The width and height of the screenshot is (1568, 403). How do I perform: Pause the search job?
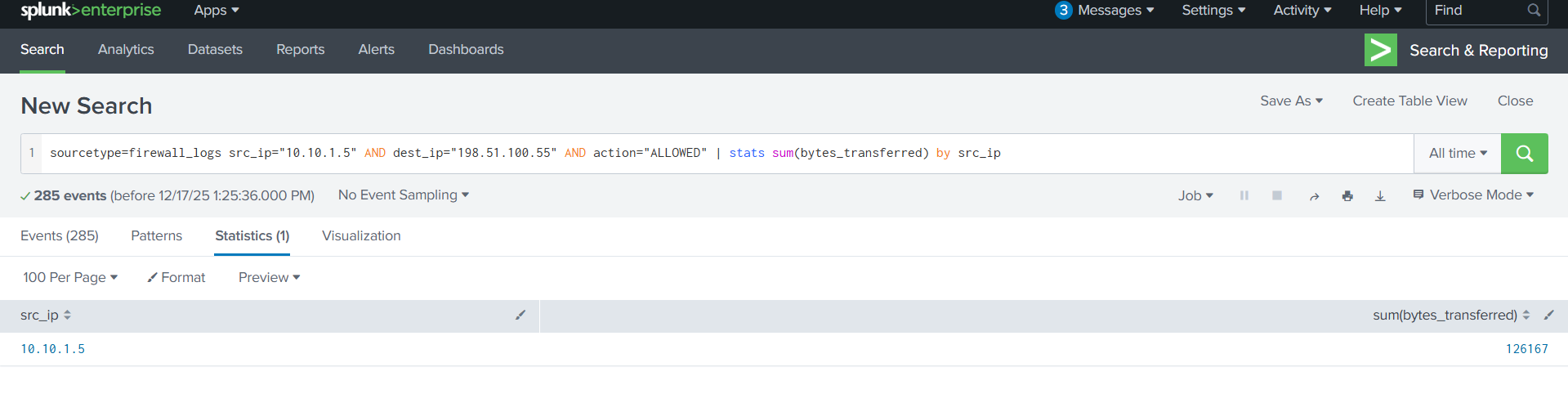pyautogui.click(x=1244, y=195)
